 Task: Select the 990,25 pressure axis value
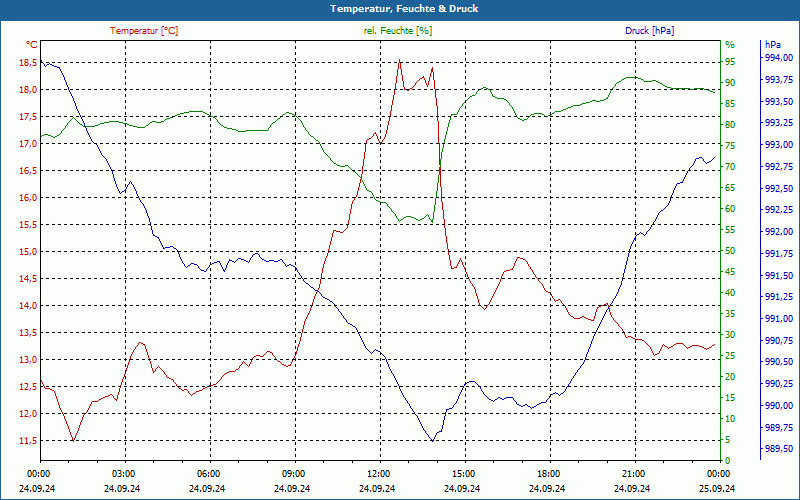pos(779,384)
